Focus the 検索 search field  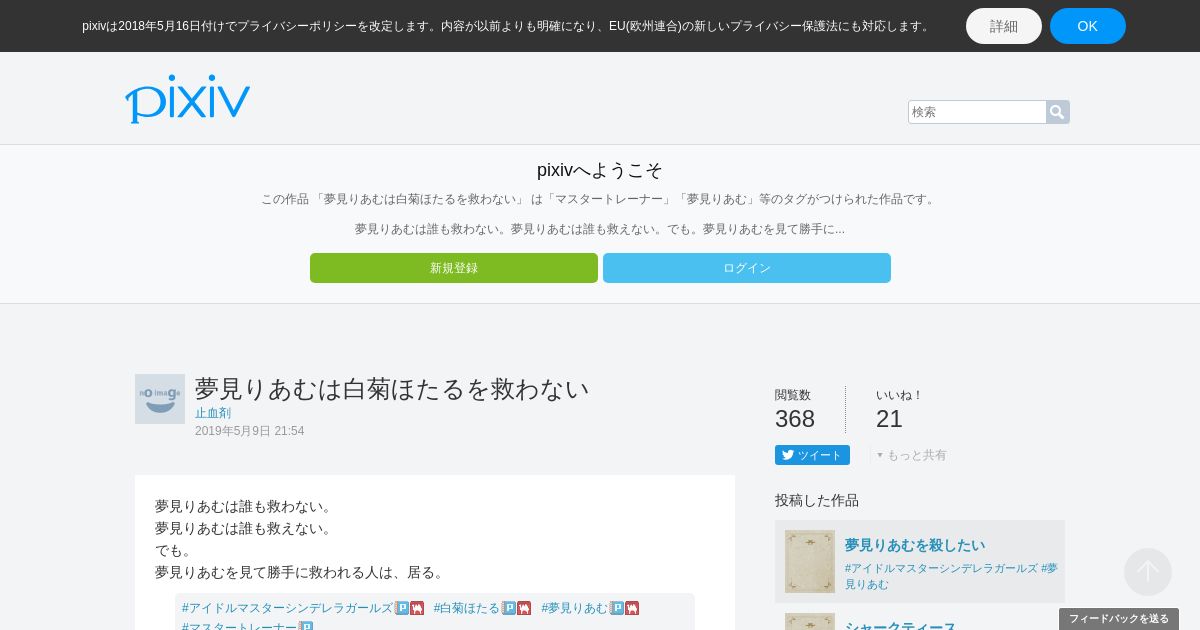click(977, 112)
